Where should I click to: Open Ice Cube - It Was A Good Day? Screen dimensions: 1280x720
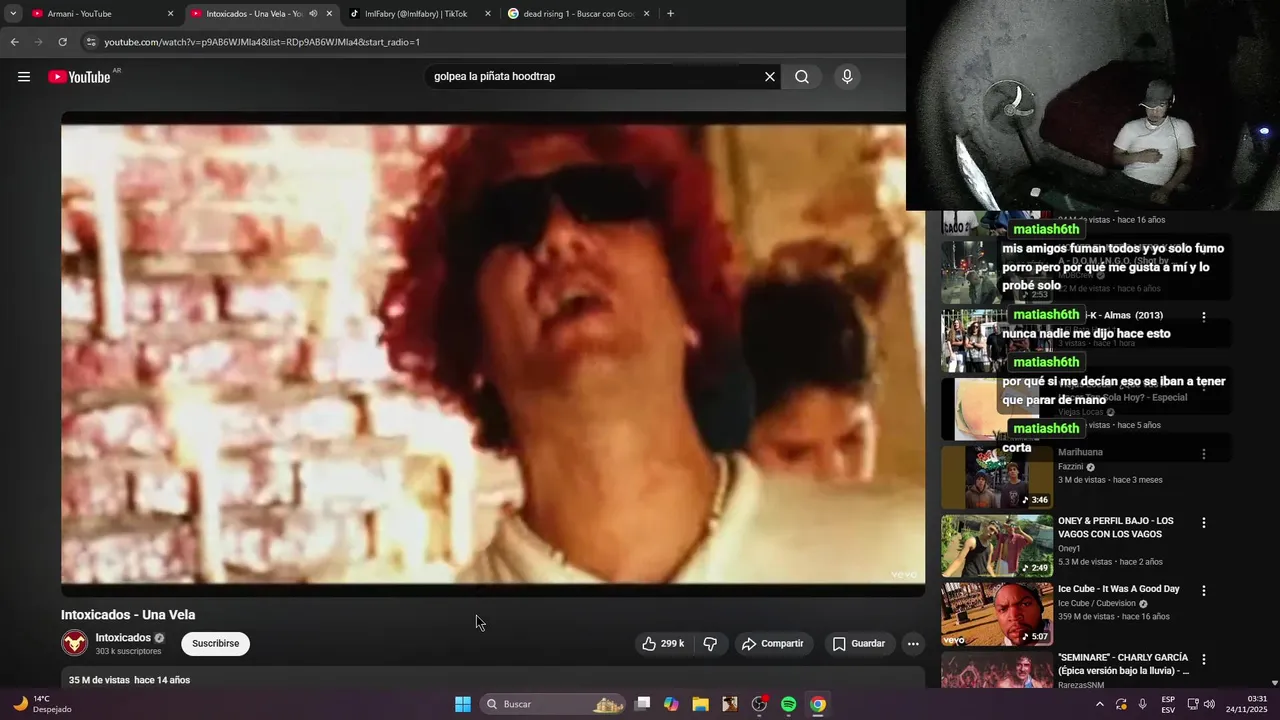tap(1119, 589)
